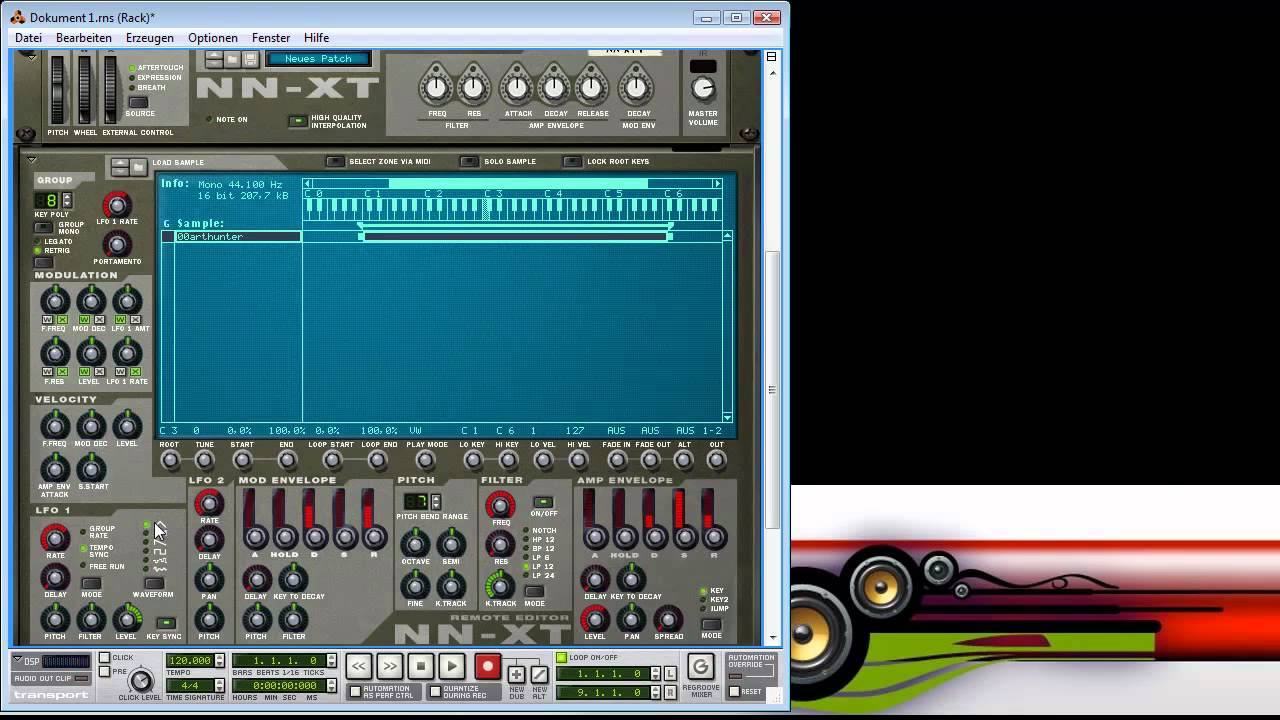Fast forward with the transport forward button
Image resolution: width=1280 pixels, height=720 pixels.
390,666
